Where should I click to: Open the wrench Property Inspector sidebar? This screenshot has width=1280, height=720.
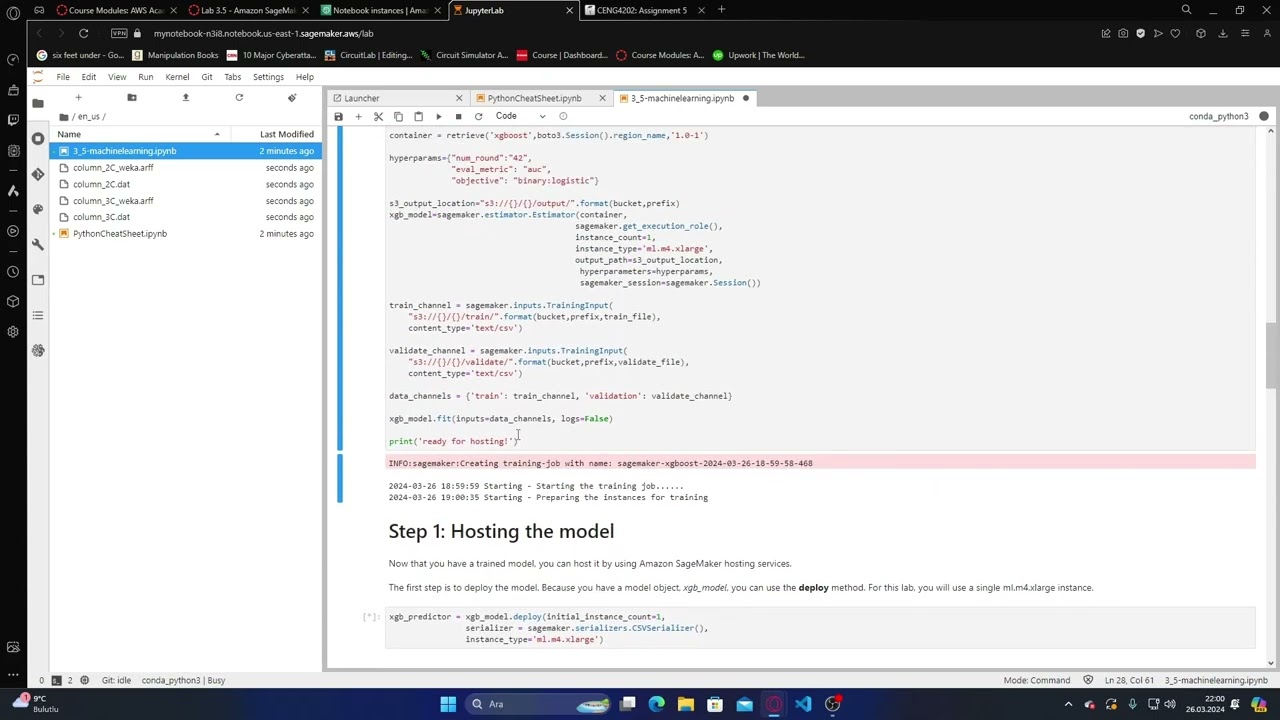pos(38,244)
